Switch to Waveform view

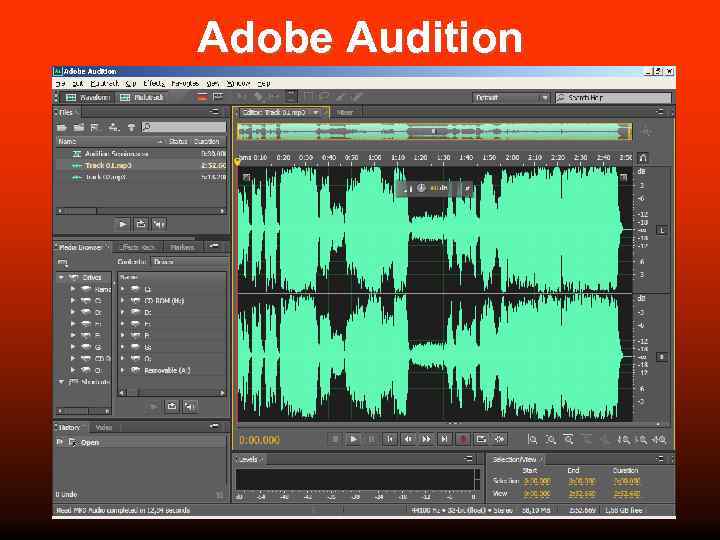87,97
